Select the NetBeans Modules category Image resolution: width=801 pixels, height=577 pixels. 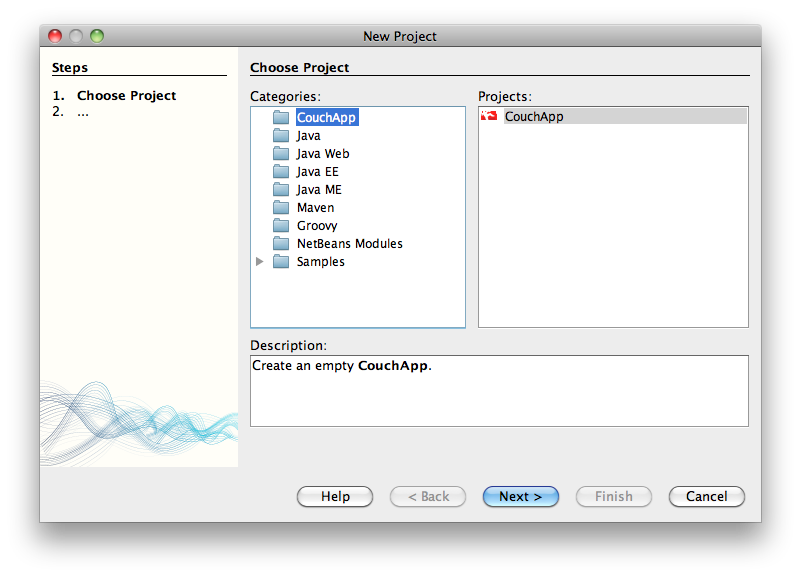click(x=349, y=244)
